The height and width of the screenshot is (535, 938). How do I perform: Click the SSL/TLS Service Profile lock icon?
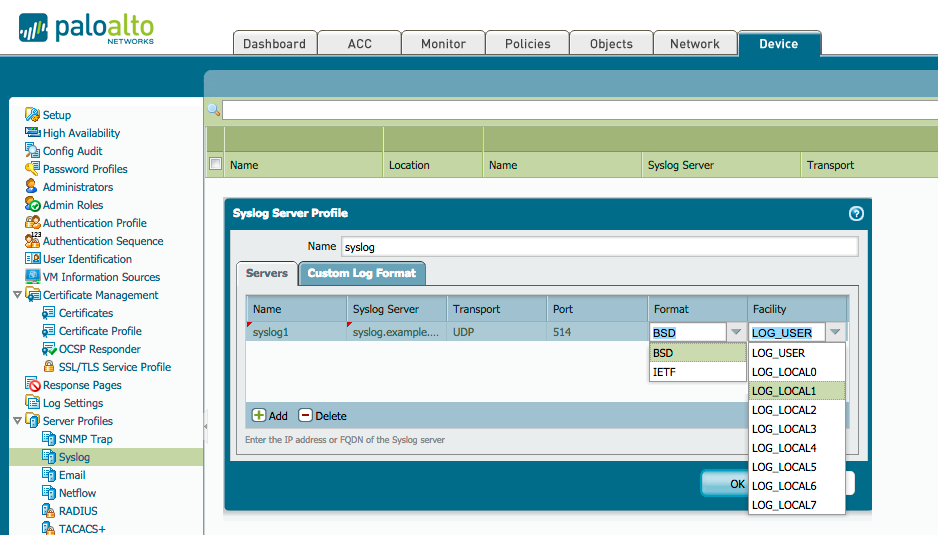(50, 367)
